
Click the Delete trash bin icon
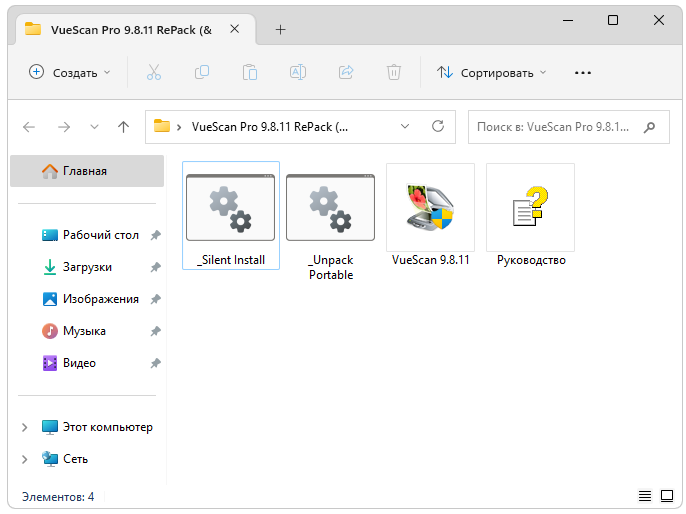(x=394, y=72)
